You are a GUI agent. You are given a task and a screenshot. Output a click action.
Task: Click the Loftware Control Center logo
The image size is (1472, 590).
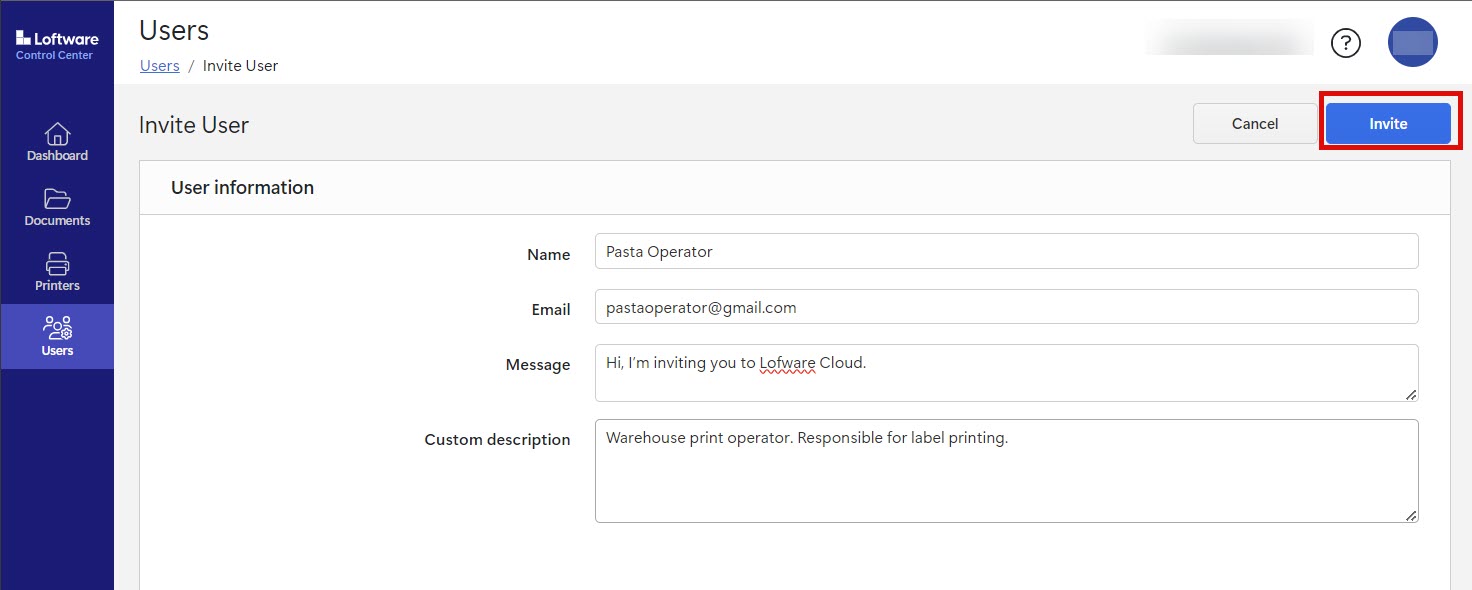[57, 45]
